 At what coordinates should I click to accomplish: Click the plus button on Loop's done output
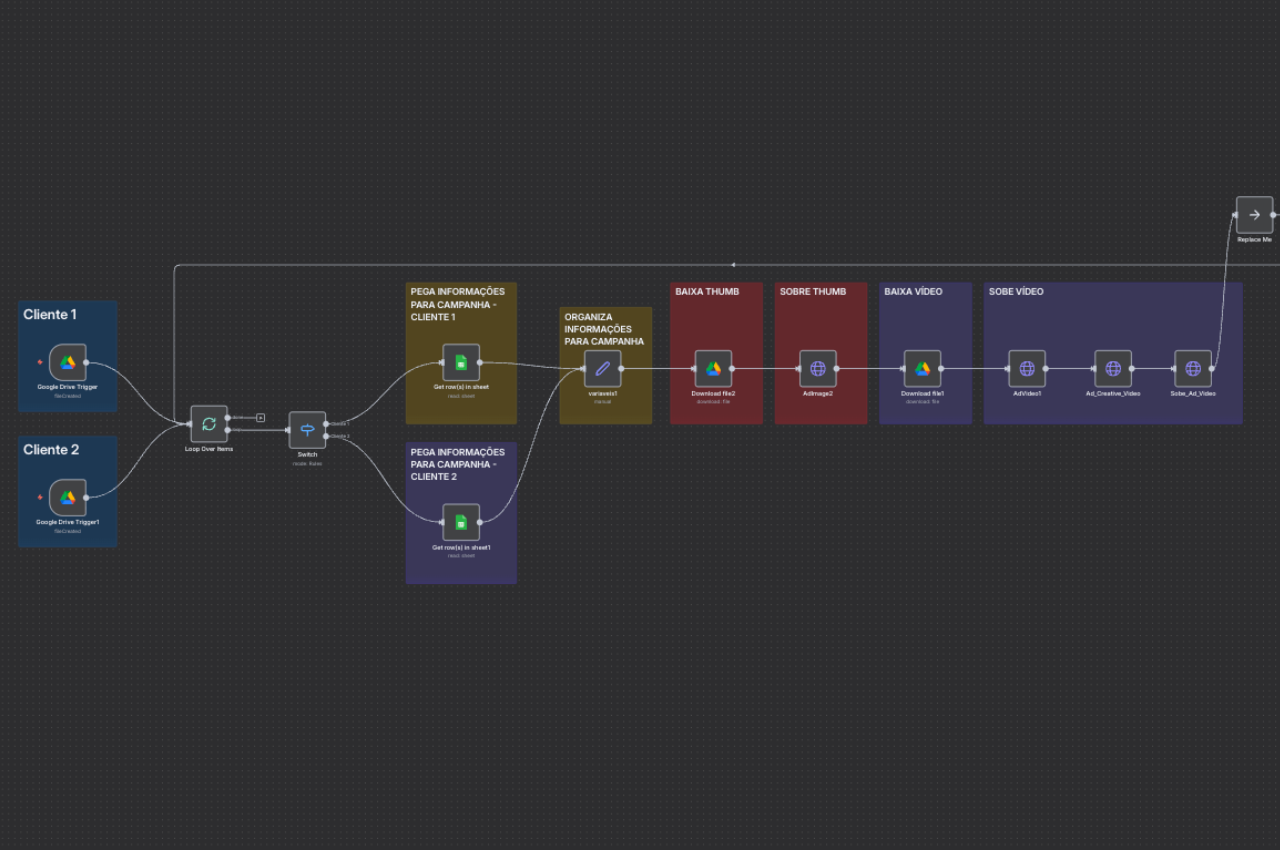point(260,417)
